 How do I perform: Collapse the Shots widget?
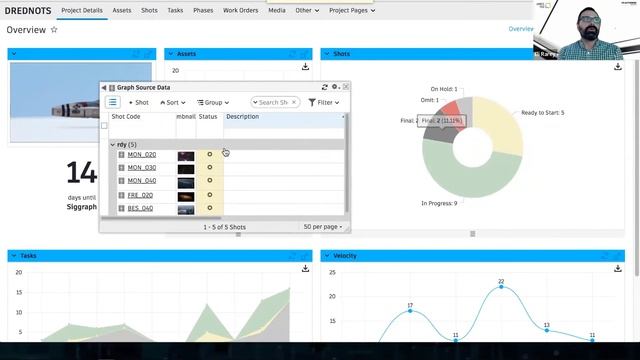click(327, 54)
